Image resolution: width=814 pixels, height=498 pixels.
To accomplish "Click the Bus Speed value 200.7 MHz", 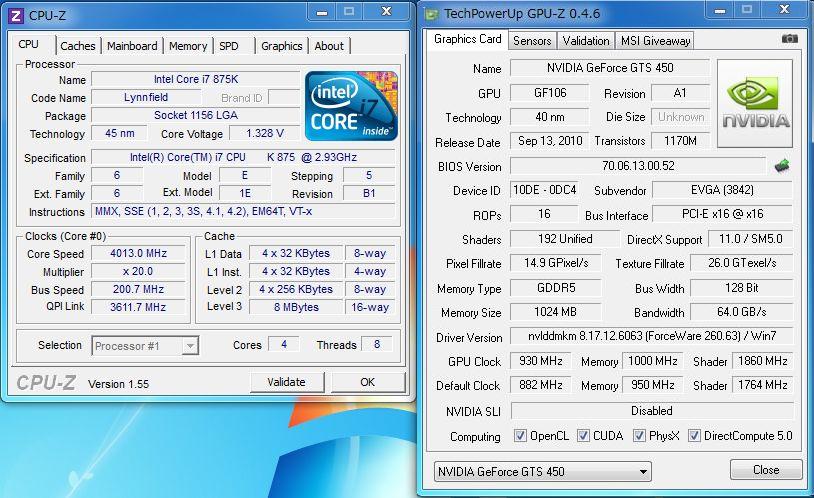I will [138, 289].
